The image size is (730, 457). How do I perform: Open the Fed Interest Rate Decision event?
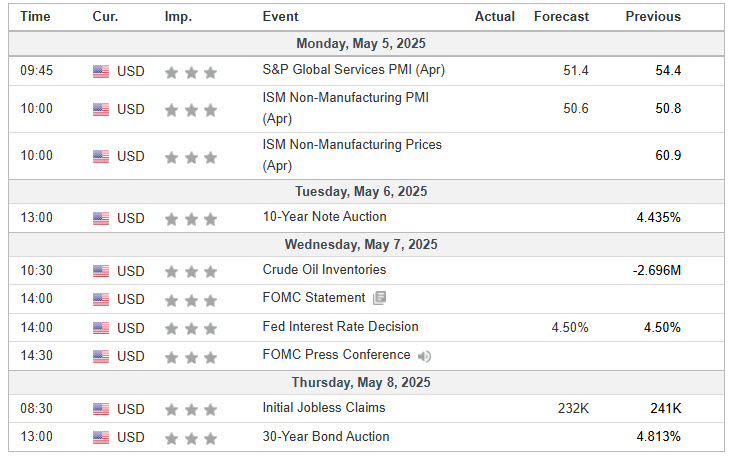pos(340,327)
